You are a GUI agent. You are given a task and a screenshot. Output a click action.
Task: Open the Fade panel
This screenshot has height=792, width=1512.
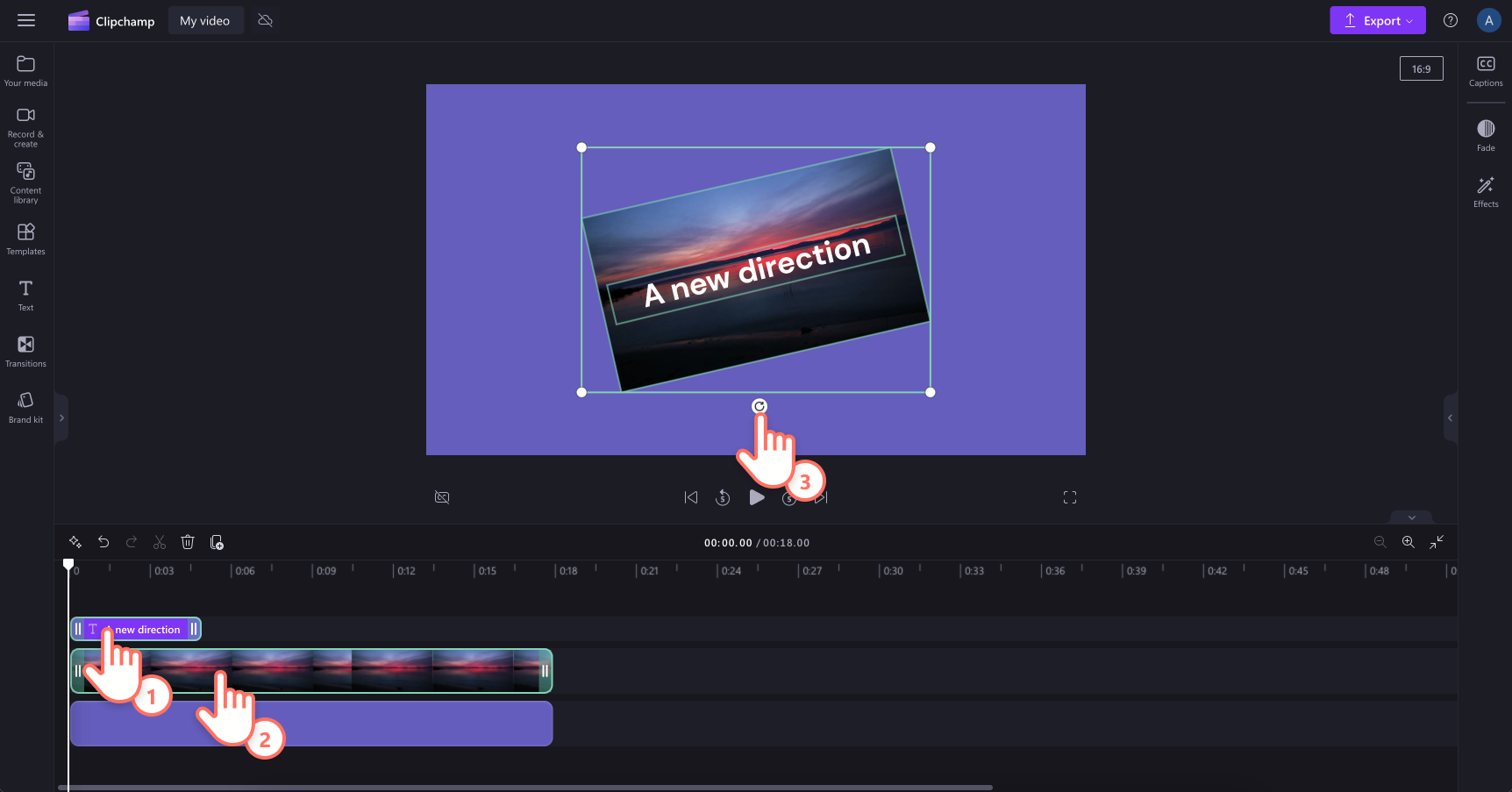[x=1486, y=136]
